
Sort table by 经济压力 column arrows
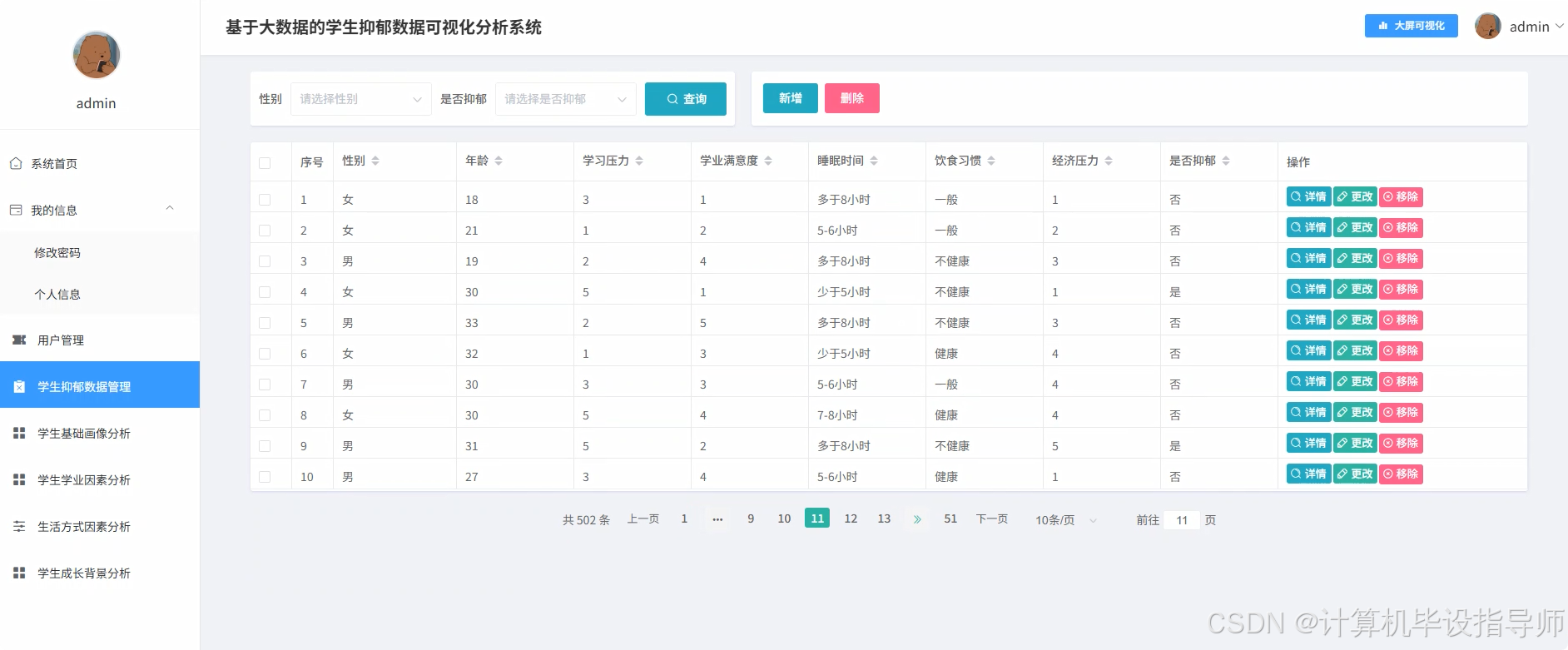(x=1109, y=161)
